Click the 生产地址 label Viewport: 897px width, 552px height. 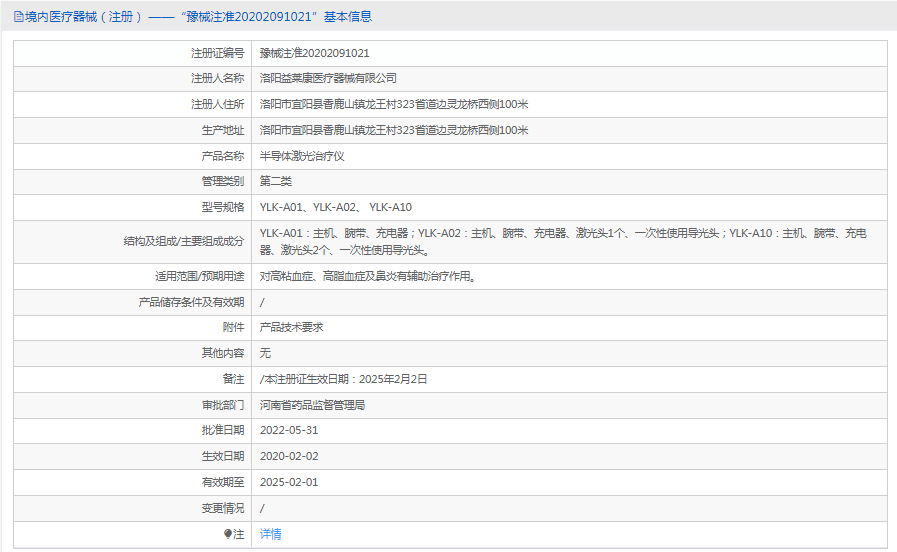point(223,130)
